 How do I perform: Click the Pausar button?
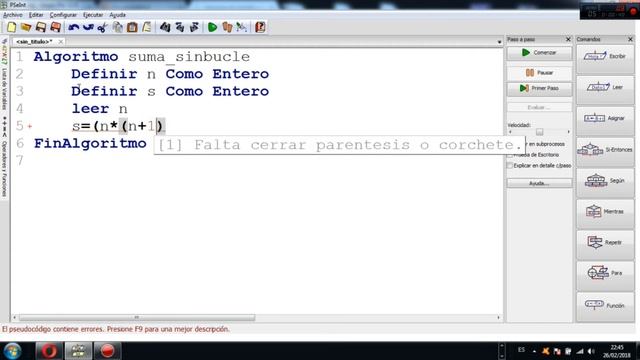tap(539, 73)
